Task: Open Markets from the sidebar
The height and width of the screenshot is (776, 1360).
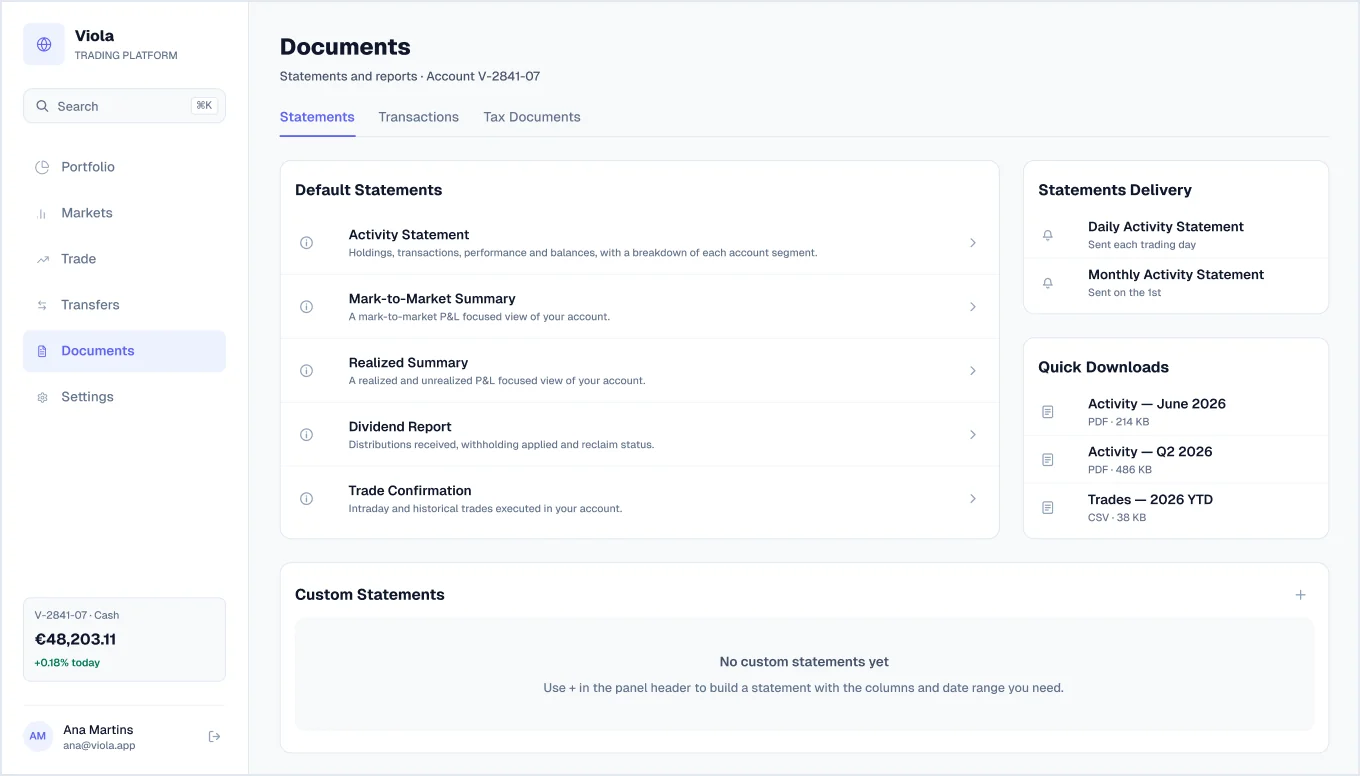Action: (x=124, y=213)
